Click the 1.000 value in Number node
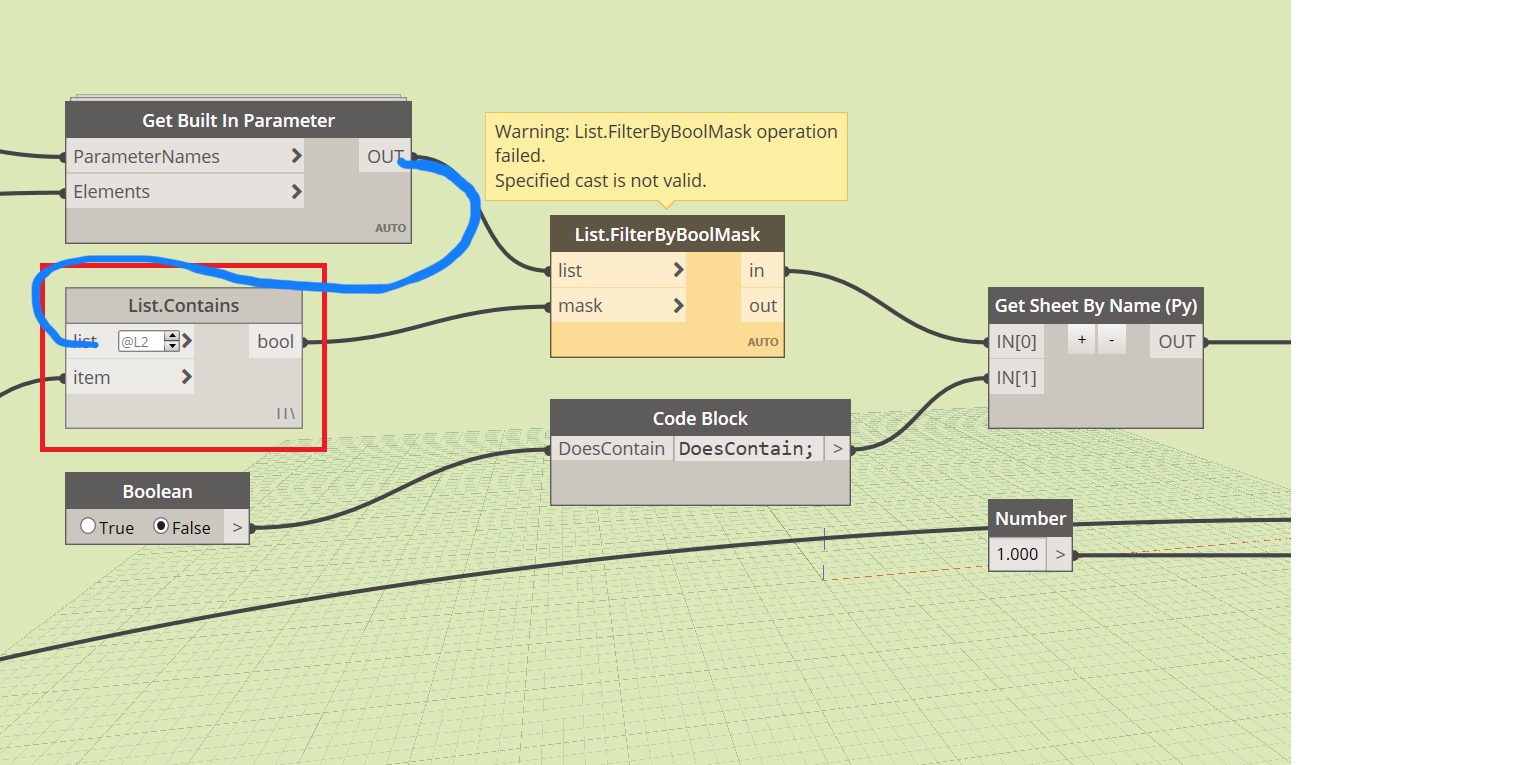This screenshot has height=765, width=1517. point(1017,553)
